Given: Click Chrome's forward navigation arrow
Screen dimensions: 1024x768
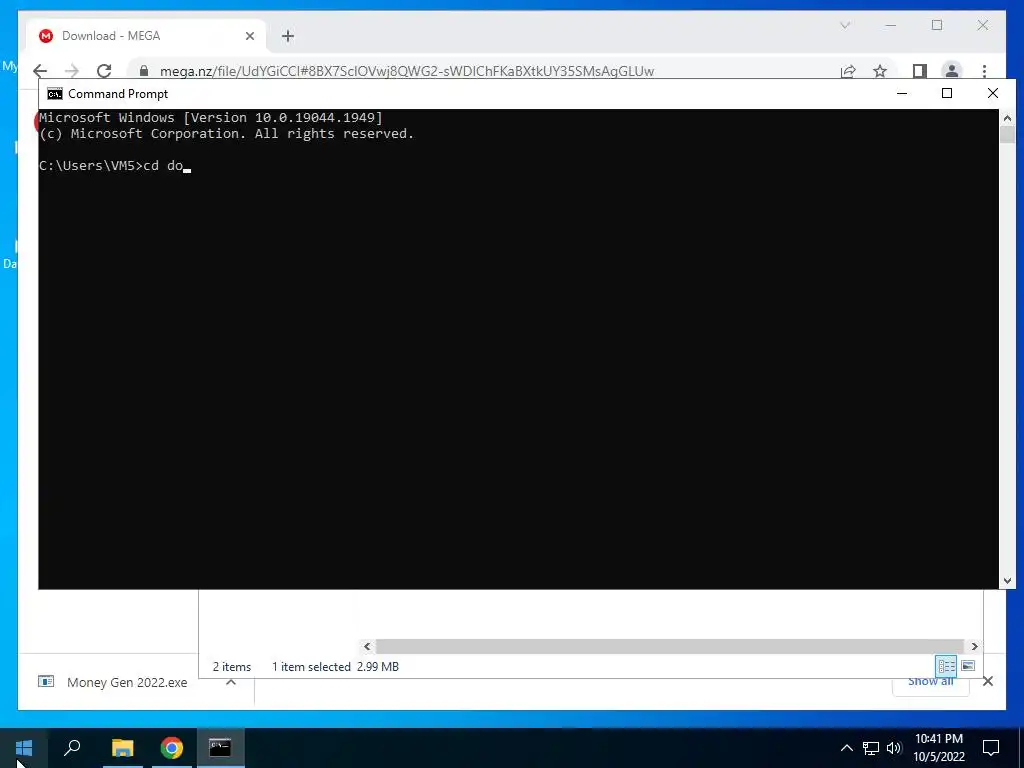Looking at the screenshot, I should coord(72,71).
